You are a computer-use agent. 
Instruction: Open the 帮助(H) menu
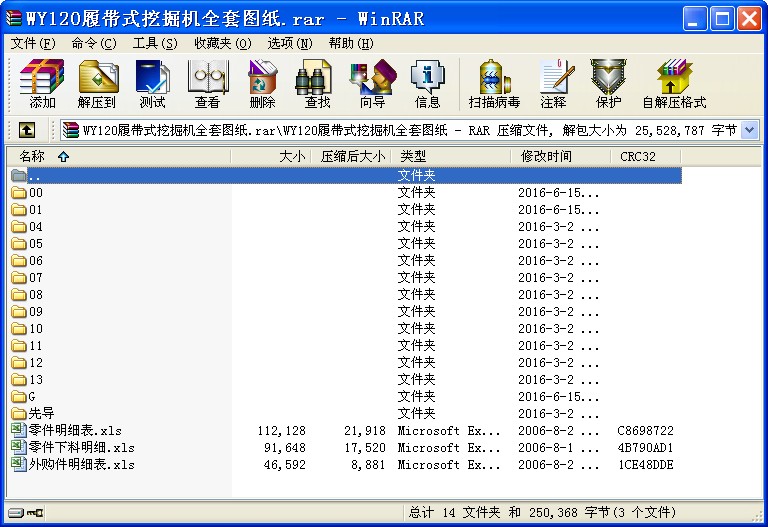click(x=351, y=44)
